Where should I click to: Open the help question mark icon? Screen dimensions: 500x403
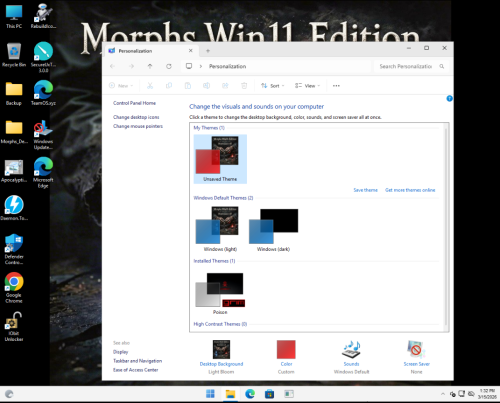[x=449, y=98]
